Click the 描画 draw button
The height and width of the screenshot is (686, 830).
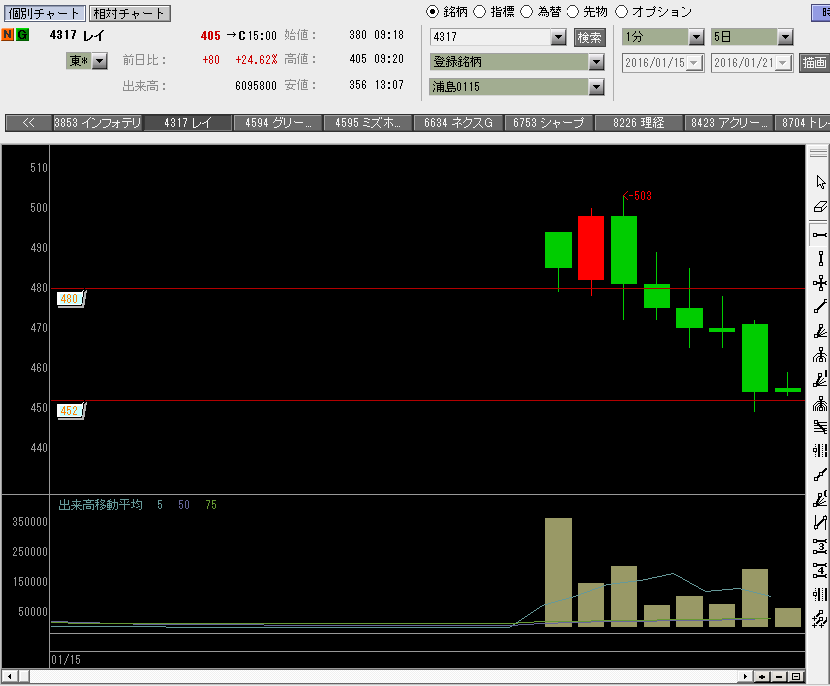pos(814,63)
